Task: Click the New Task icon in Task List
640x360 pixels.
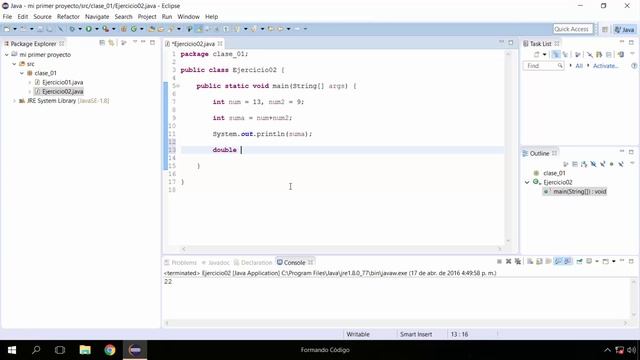Action: [536, 54]
